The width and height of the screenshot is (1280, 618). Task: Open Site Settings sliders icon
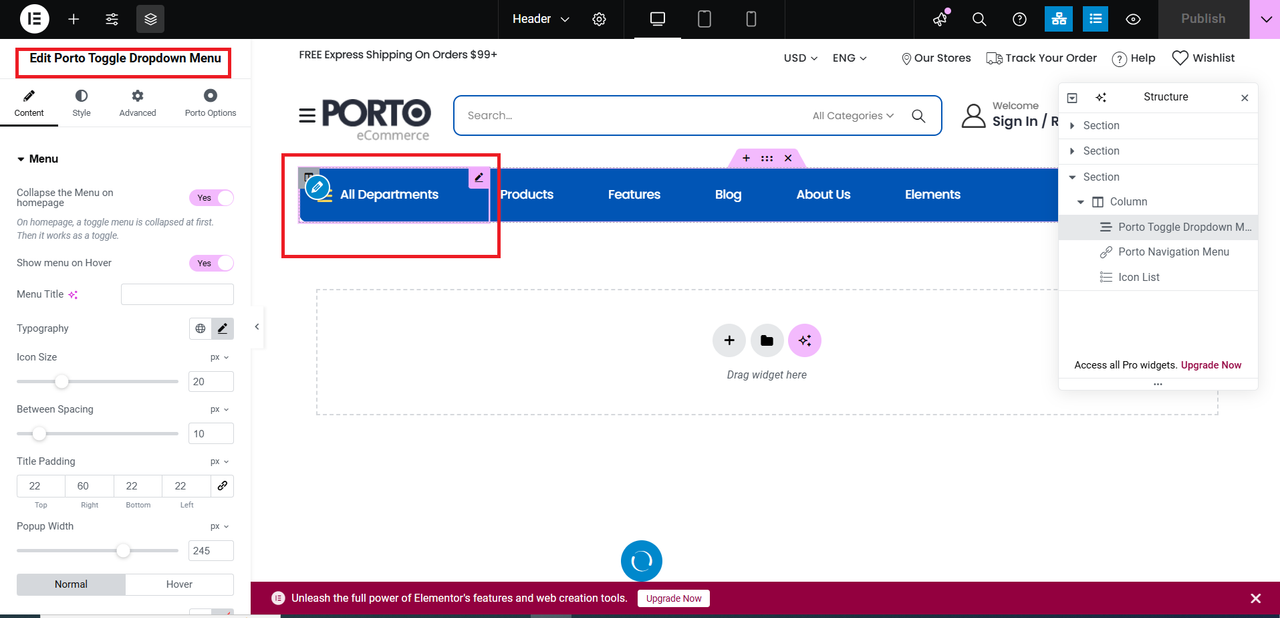[112, 19]
